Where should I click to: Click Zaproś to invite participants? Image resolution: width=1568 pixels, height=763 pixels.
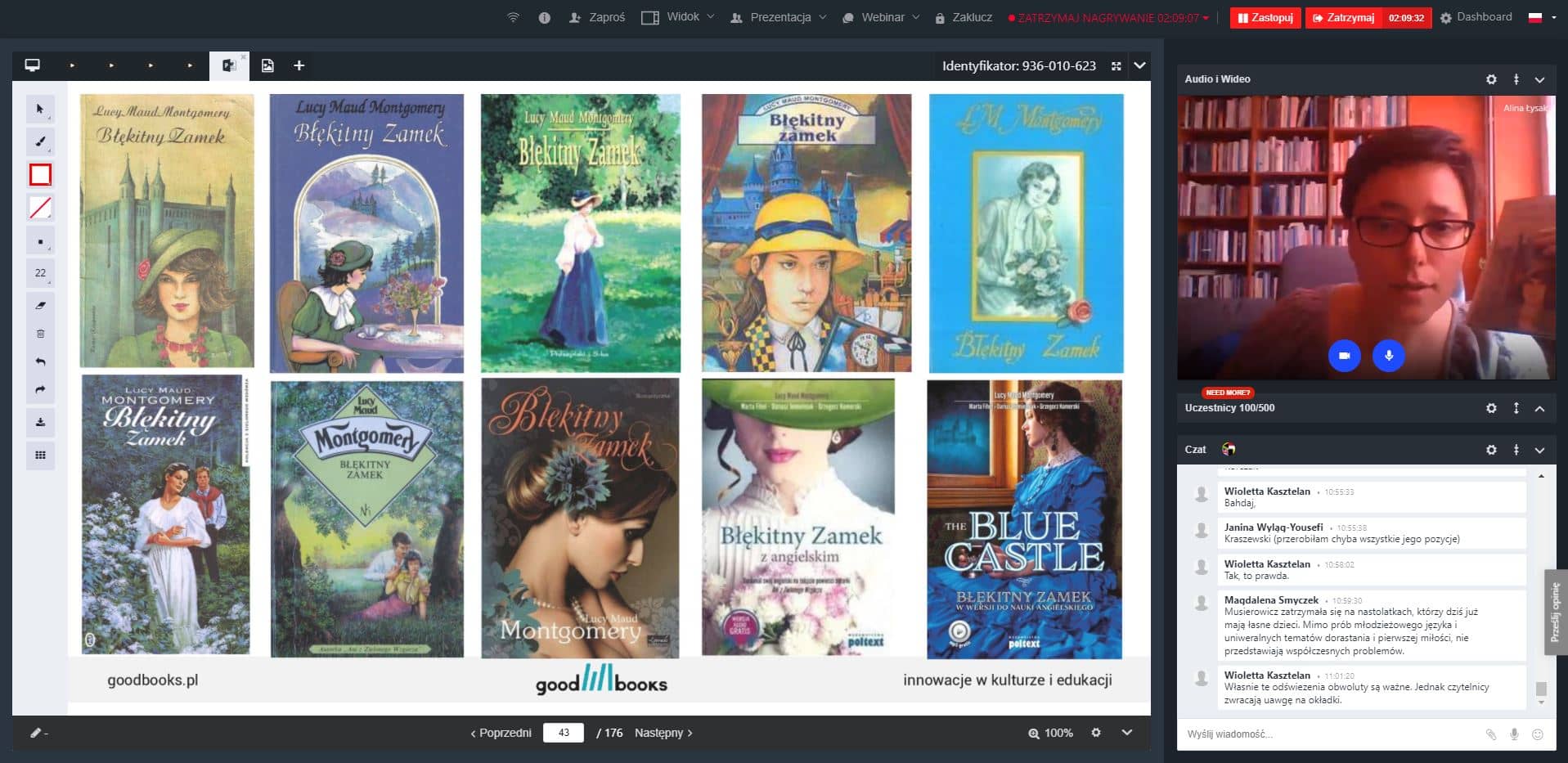(x=597, y=17)
